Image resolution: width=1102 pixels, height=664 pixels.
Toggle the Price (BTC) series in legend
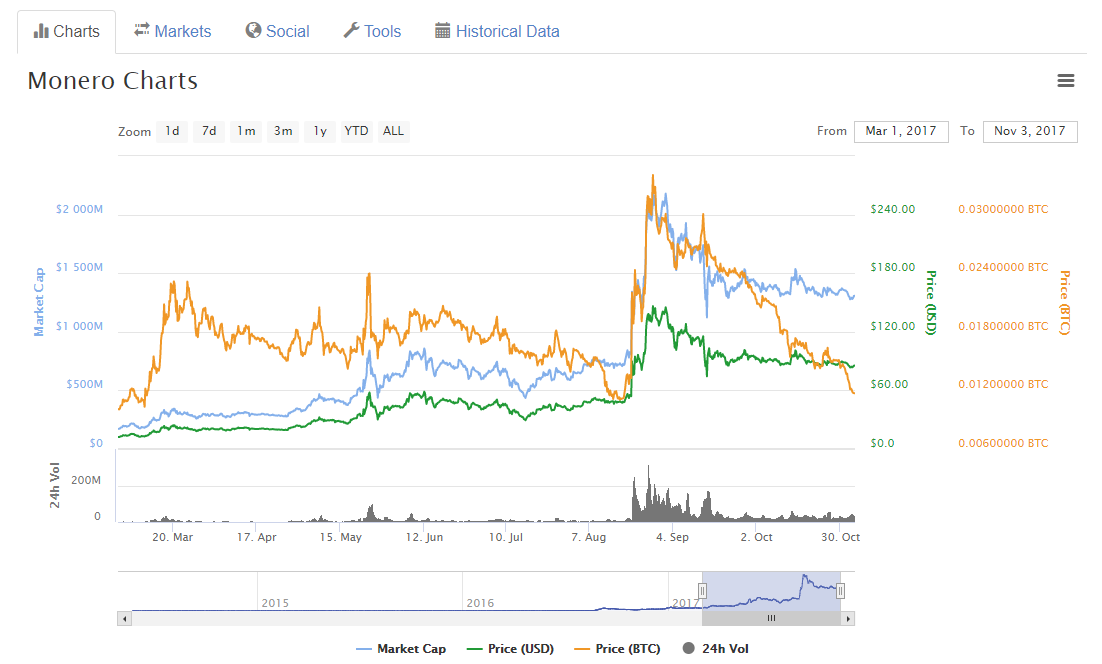618,649
